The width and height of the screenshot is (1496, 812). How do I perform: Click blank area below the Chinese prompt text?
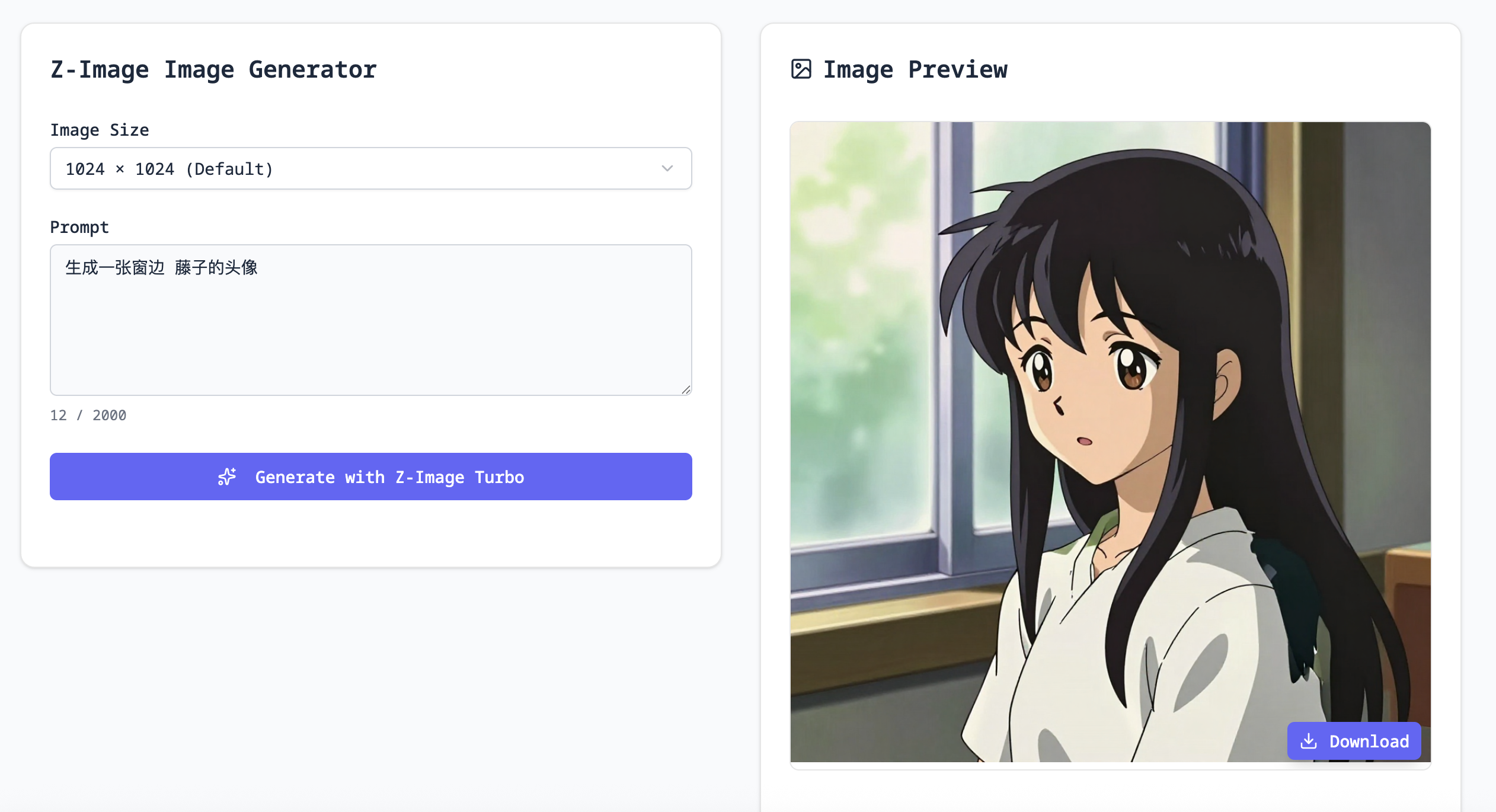[x=370, y=344]
